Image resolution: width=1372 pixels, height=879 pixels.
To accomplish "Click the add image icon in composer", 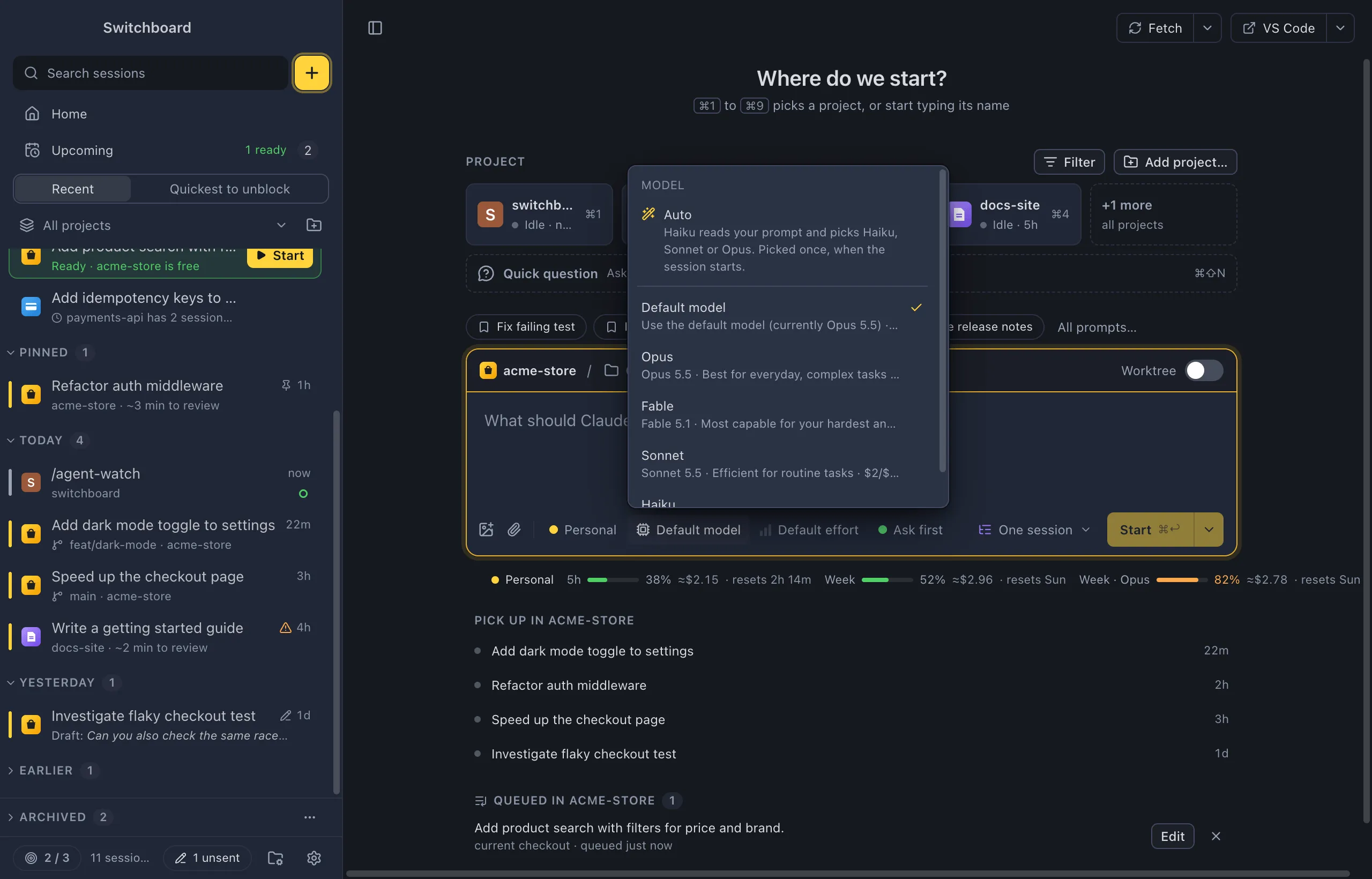I will point(486,530).
